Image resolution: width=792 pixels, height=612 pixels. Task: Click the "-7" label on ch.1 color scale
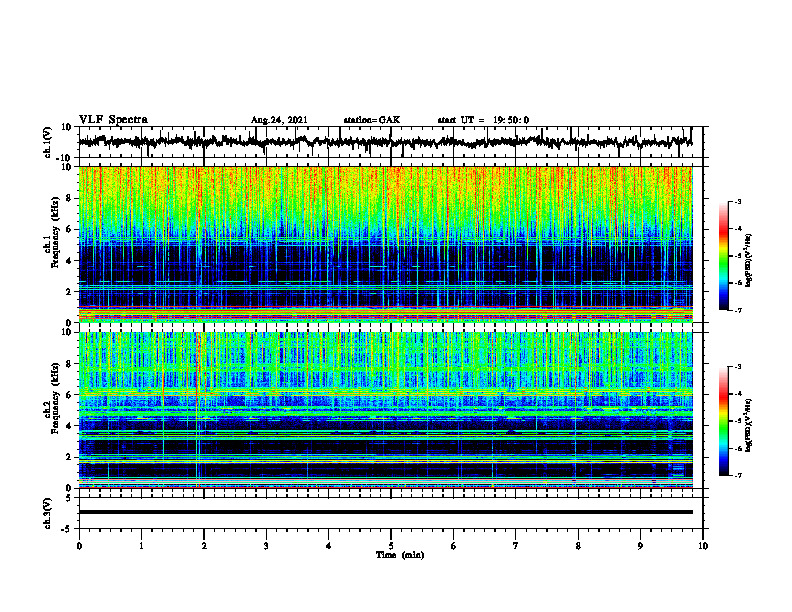738,310
